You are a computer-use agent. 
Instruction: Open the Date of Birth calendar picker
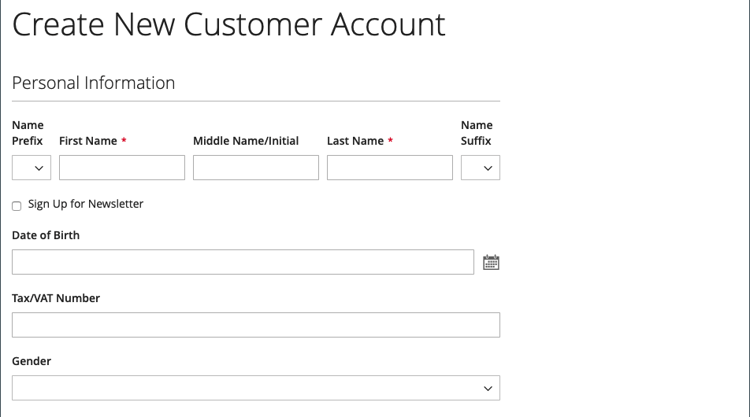(491, 263)
